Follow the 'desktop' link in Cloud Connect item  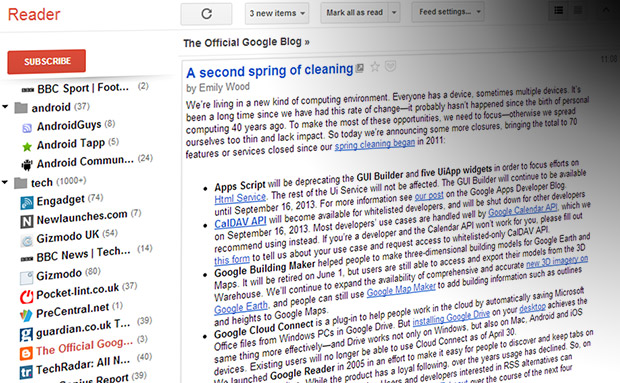[x=532, y=307]
